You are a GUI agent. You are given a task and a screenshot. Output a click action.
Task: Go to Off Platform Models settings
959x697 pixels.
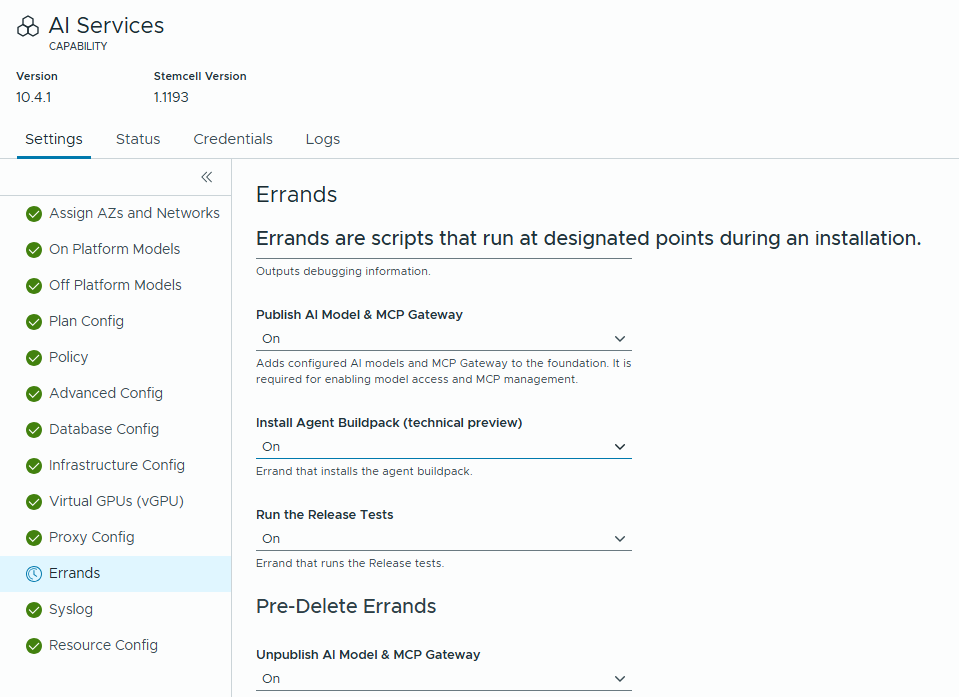(116, 286)
